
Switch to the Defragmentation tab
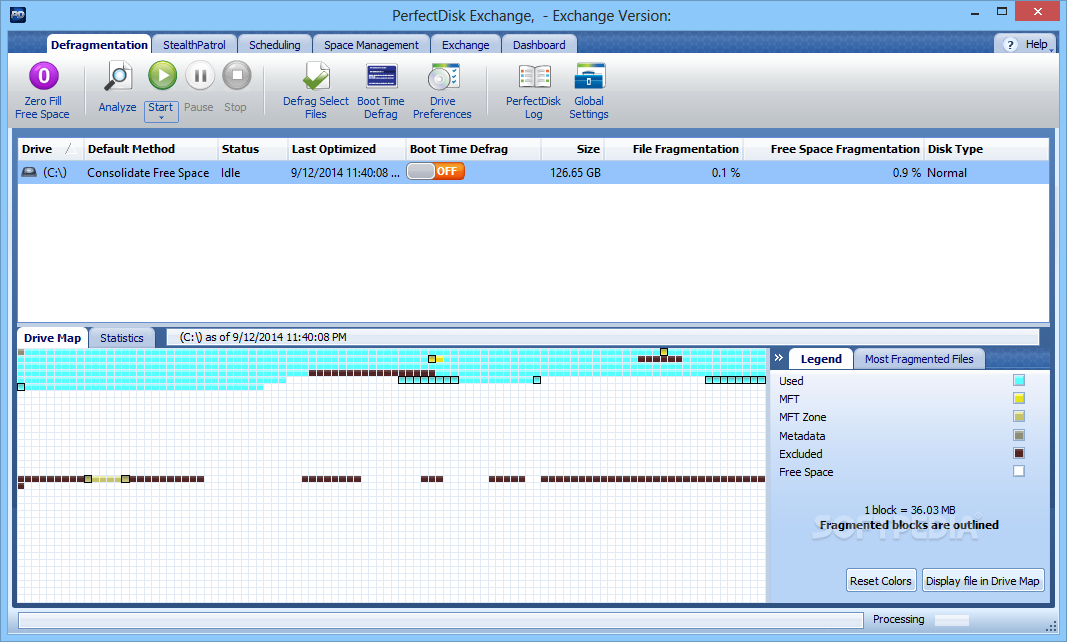[99, 45]
